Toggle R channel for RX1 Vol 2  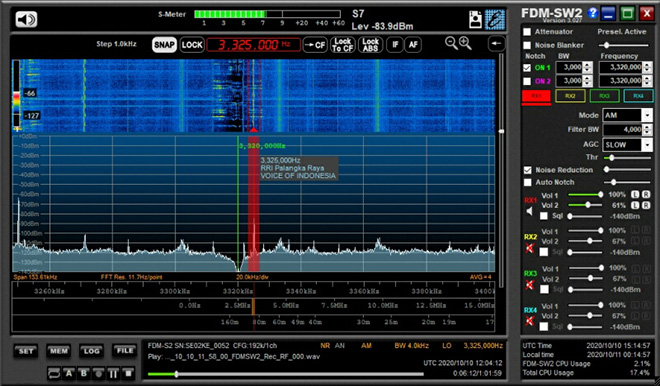pyautogui.click(x=646, y=205)
